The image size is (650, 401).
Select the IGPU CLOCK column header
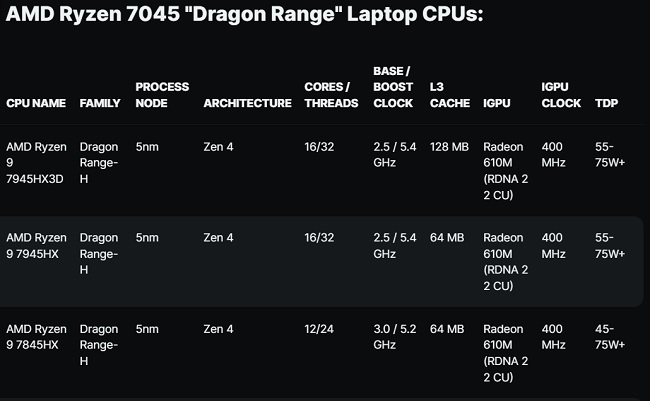tap(561, 95)
